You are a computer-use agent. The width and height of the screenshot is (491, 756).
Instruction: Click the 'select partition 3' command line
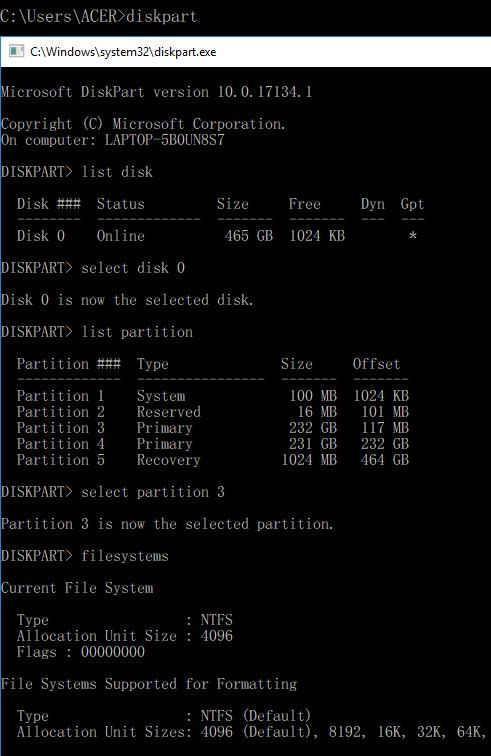pyautogui.click(x=113, y=492)
